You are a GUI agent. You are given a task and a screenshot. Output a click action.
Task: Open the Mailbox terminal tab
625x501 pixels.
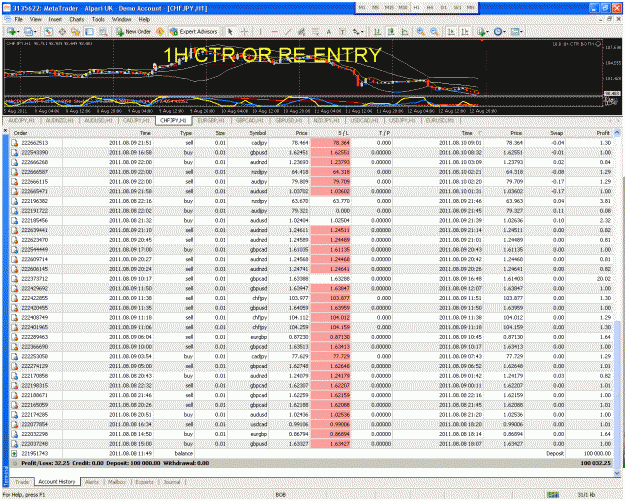tap(117, 482)
